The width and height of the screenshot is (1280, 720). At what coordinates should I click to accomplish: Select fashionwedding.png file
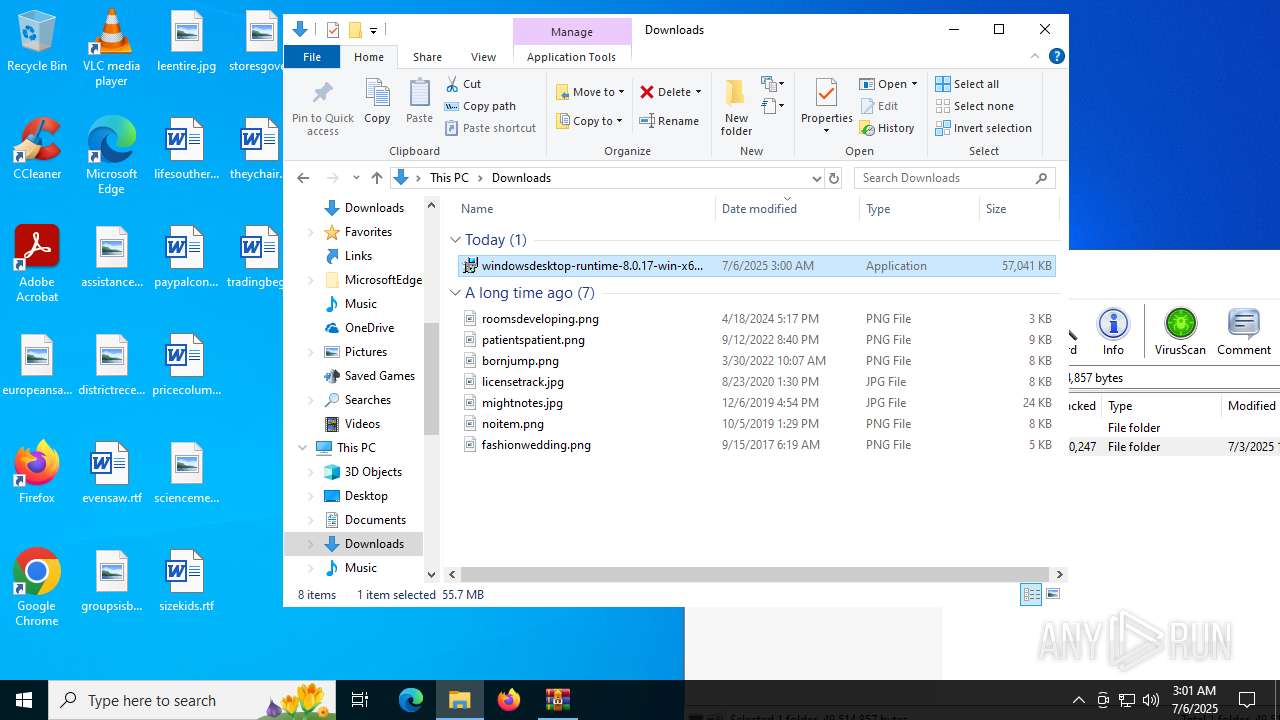click(536, 445)
